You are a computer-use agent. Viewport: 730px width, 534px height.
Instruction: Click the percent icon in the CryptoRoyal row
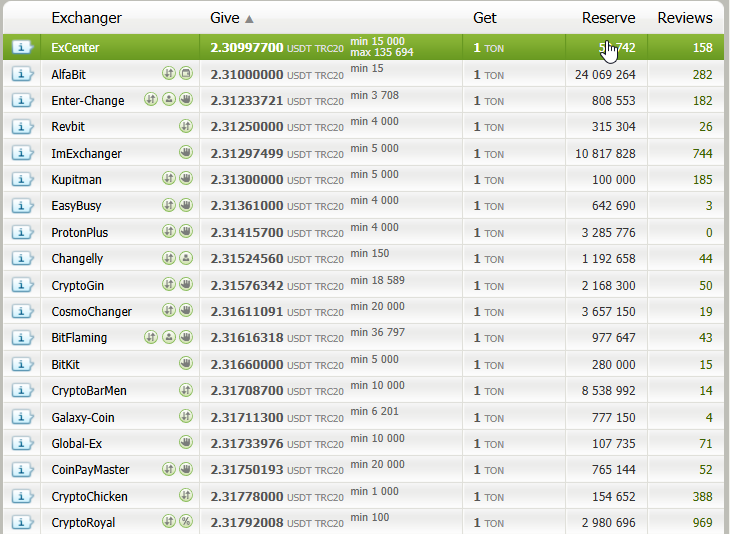[x=185, y=522]
